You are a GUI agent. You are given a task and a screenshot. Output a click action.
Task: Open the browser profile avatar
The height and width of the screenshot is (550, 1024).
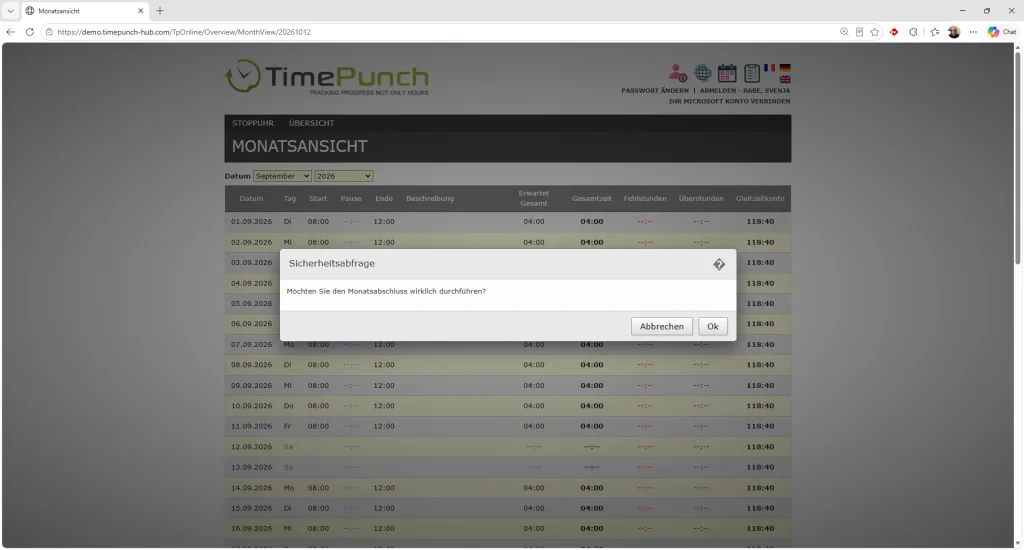click(954, 31)
